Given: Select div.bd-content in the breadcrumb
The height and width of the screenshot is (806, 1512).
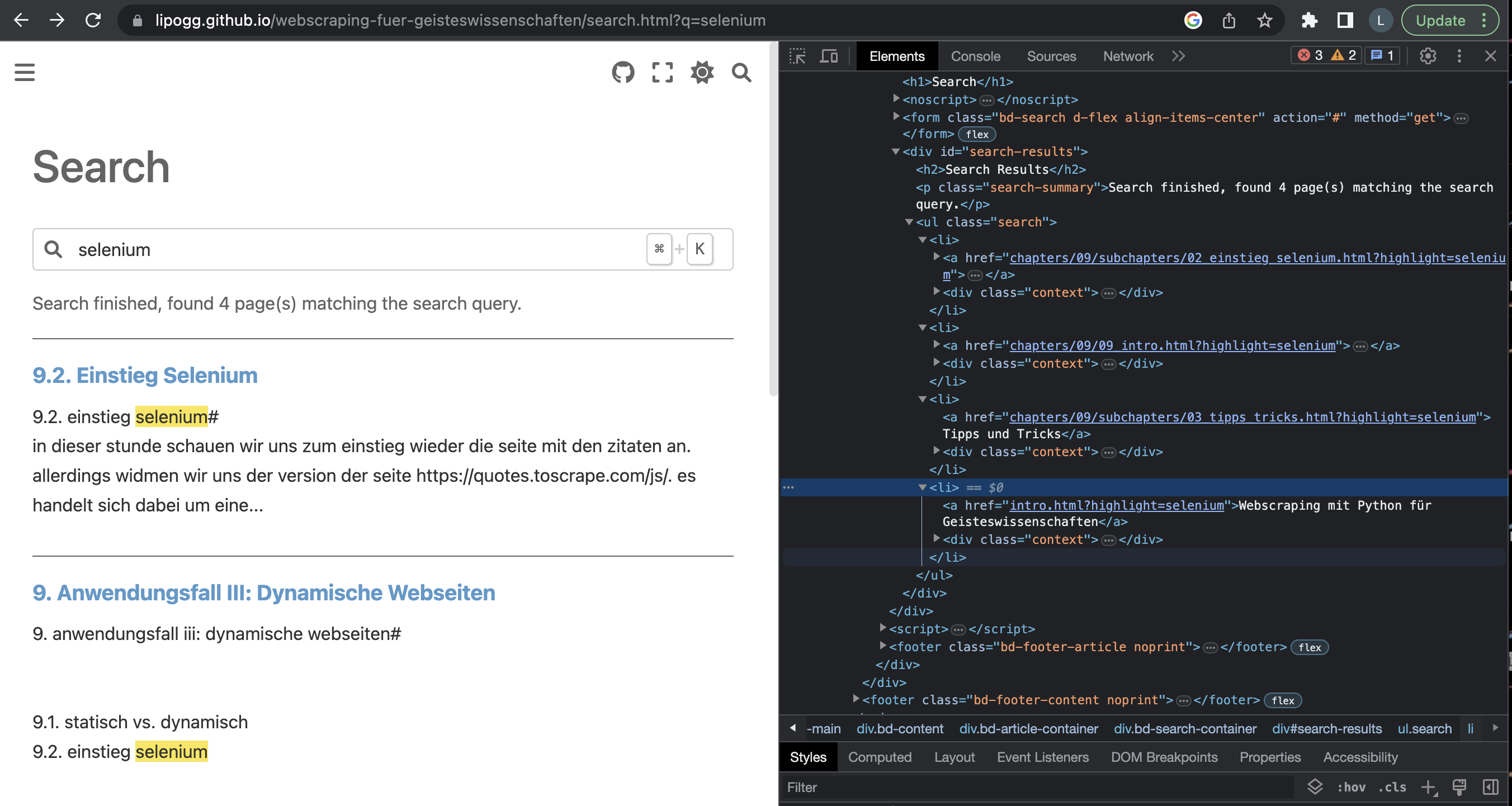Looking at the screenshot, I should click(899, 728).
